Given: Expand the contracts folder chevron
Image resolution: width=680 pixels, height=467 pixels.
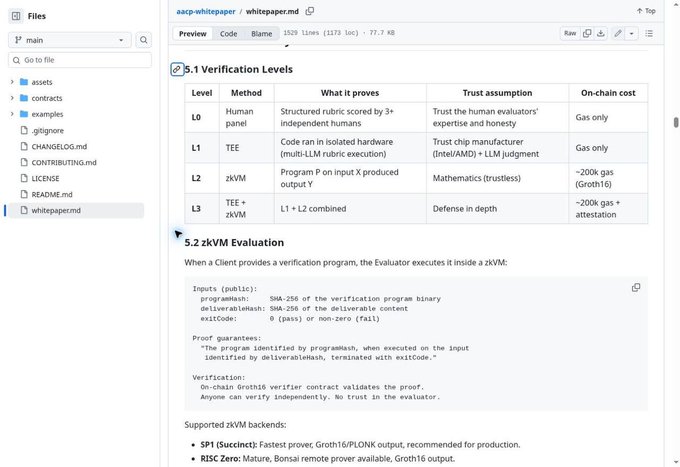Looking at the screenshot, I should pos(12,98).
